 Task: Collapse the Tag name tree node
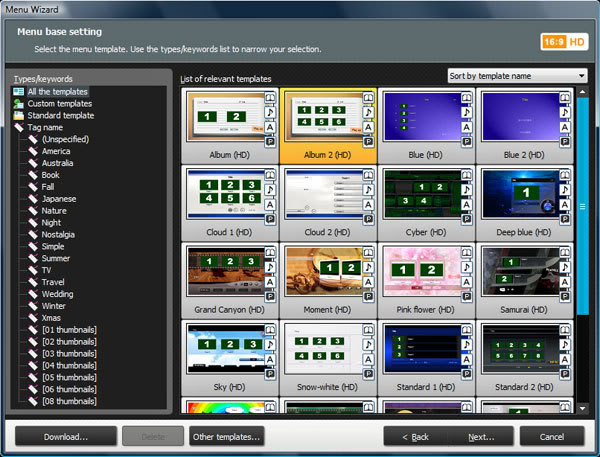[x=18, y=127]
